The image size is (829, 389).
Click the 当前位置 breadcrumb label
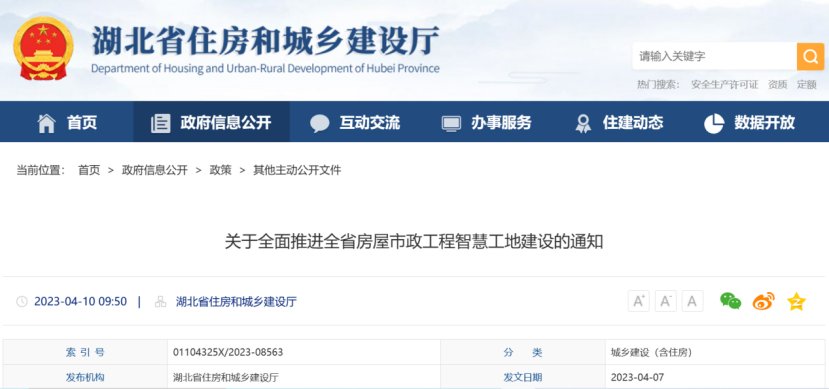tap(41, 170)
